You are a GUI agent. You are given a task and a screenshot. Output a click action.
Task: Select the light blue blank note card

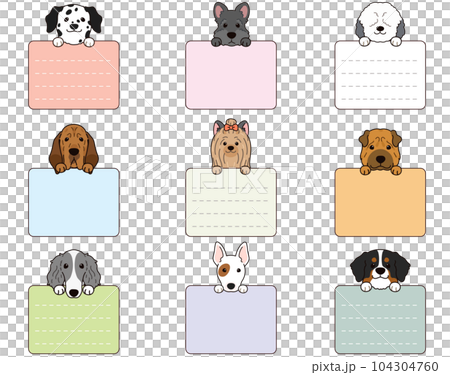point(74,202)
